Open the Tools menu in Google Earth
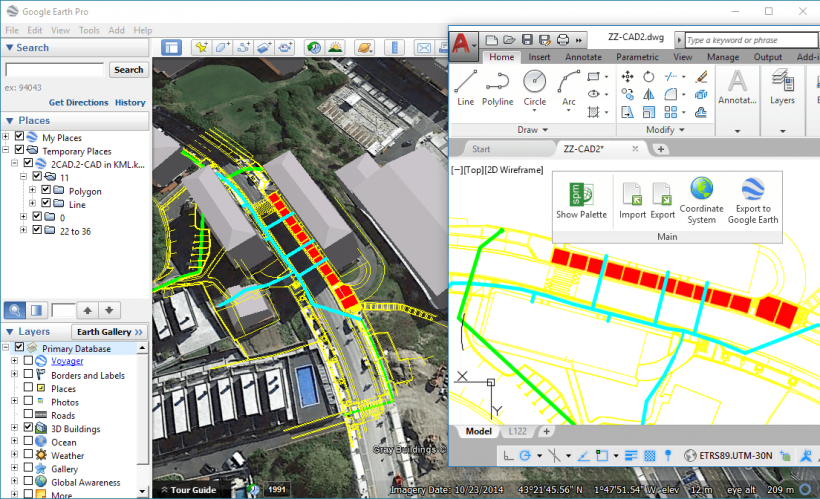 click(x=89, y=31)
